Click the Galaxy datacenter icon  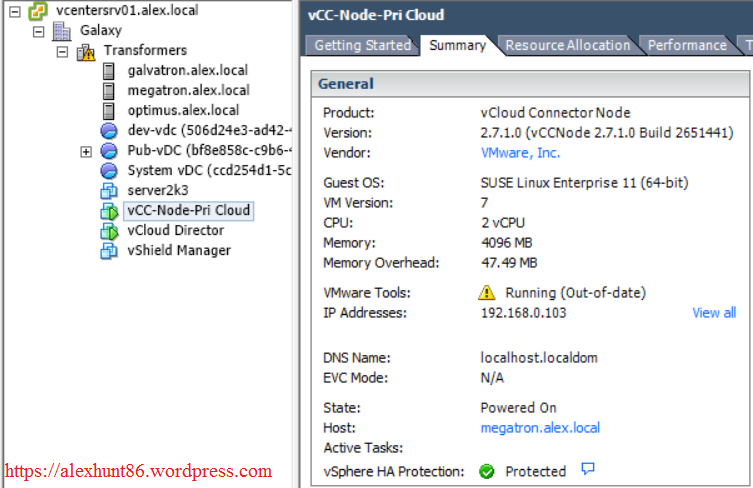click(62, 31)
